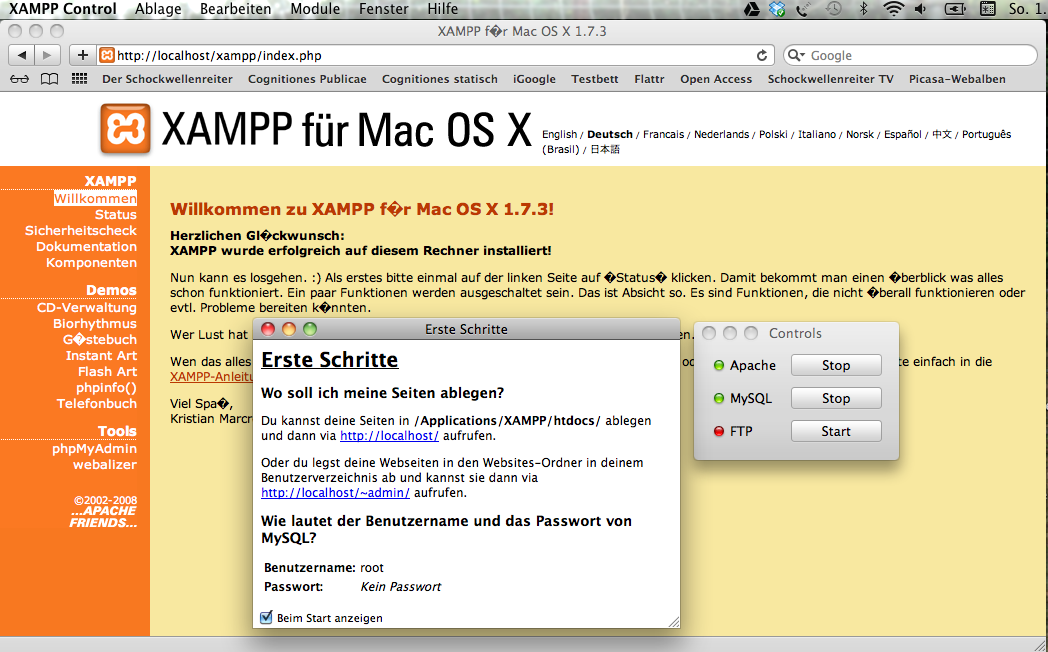1048x652 pixels.
Task: Open phpMyAdmin tool
Action: click(94, 448)
